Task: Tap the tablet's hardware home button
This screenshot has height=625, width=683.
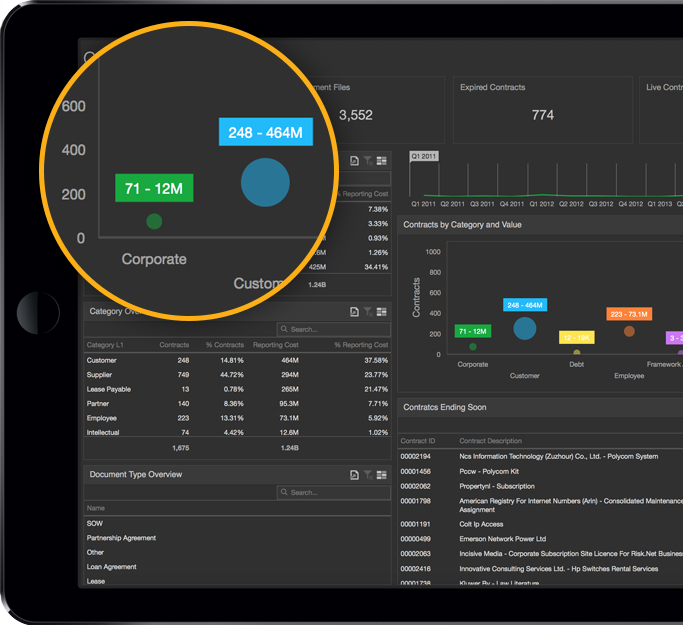Action: coord(38,313)
